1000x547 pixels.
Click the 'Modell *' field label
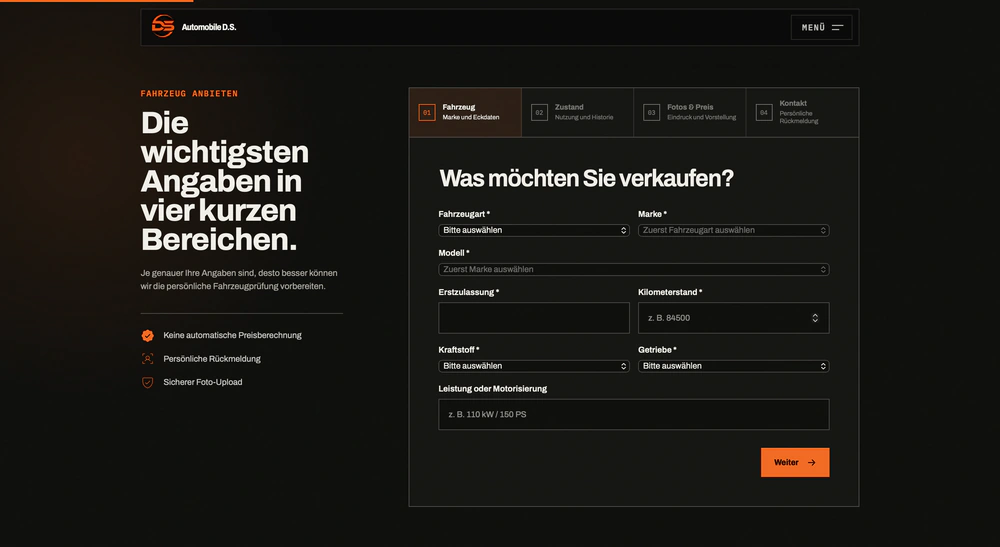coord(454,253)
